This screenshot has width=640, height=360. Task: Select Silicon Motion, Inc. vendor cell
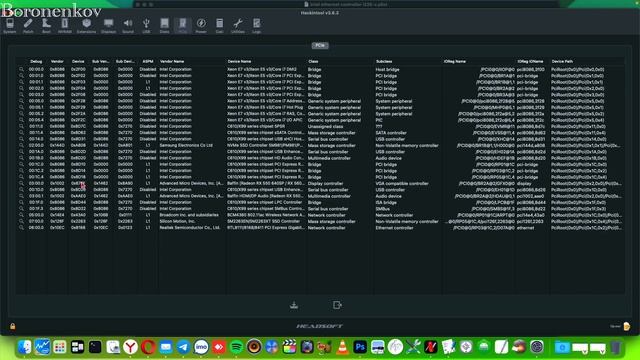point(177,221)
